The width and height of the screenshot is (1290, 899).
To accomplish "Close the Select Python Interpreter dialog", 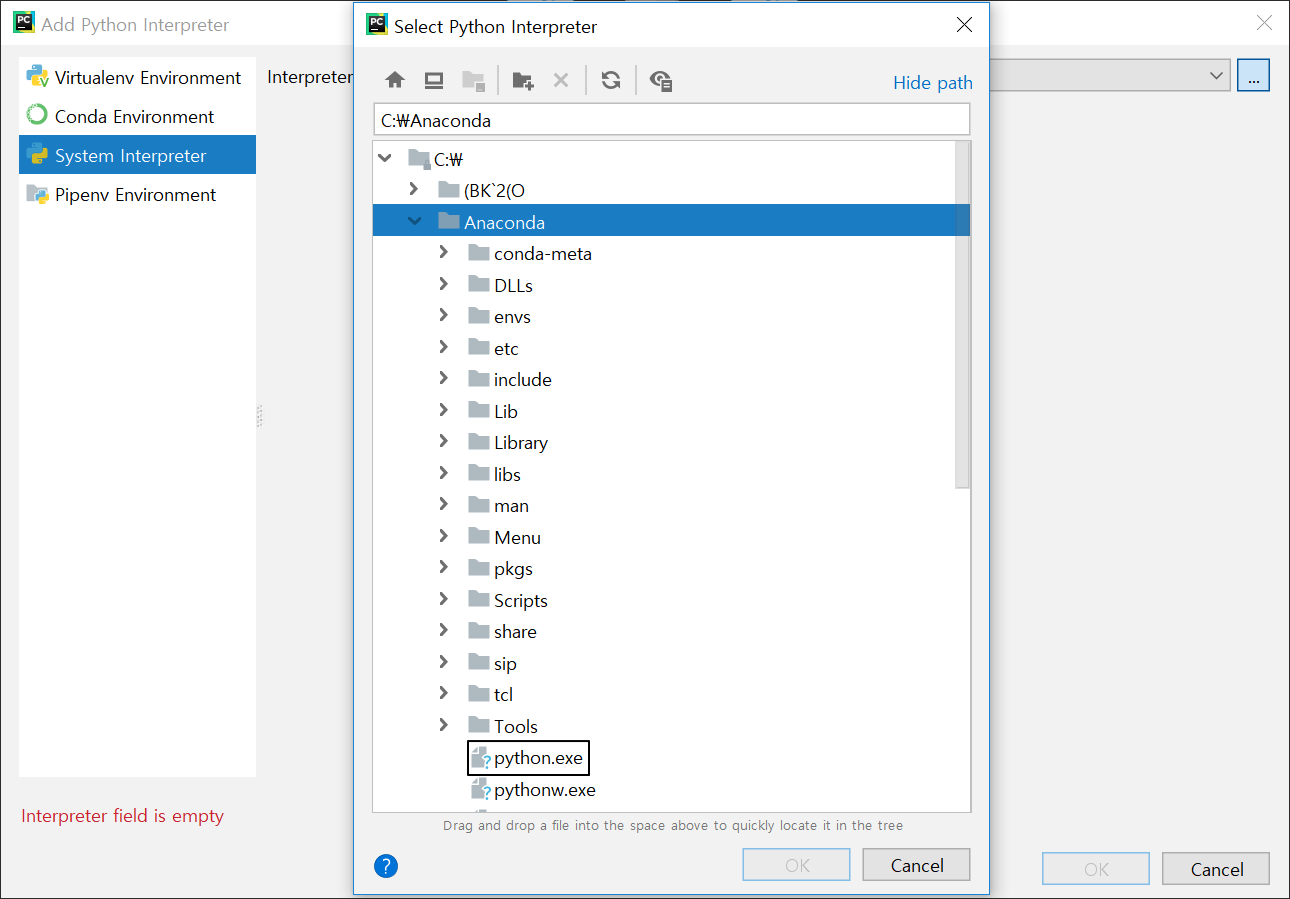I will (x=964, y=25).
